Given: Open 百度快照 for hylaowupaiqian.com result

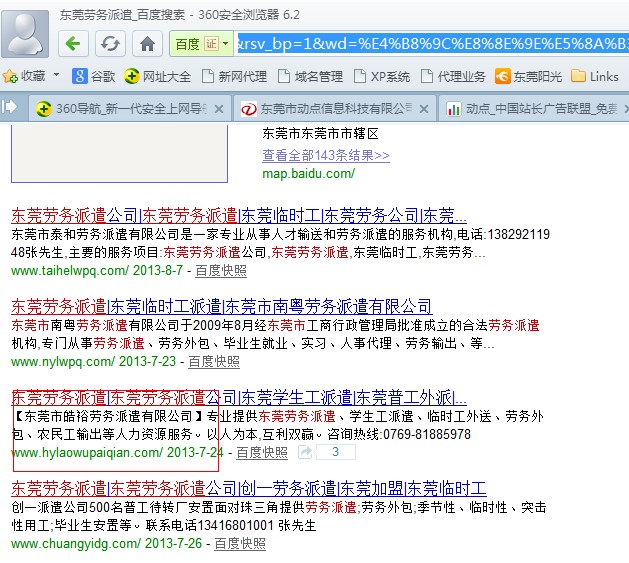Looking at the screenshot, I should pos(262,453).
